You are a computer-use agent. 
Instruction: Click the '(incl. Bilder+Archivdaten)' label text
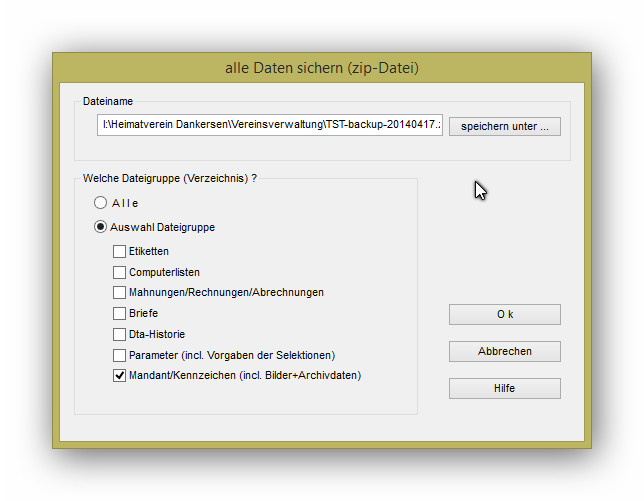coord(295,376)
